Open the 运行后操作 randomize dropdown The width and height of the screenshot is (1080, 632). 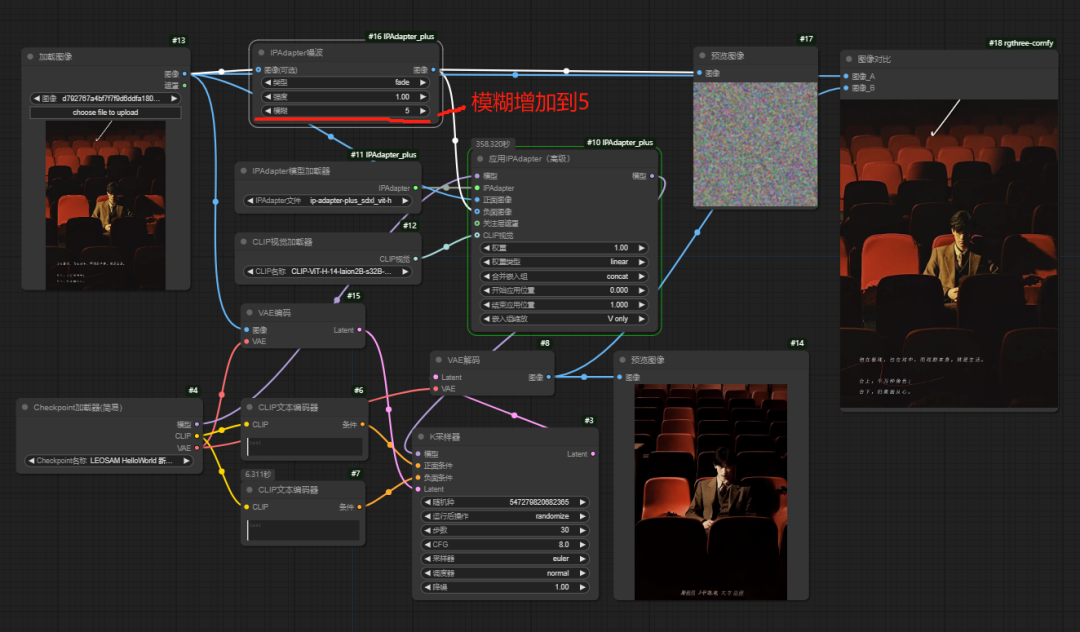tap(505, 516)
